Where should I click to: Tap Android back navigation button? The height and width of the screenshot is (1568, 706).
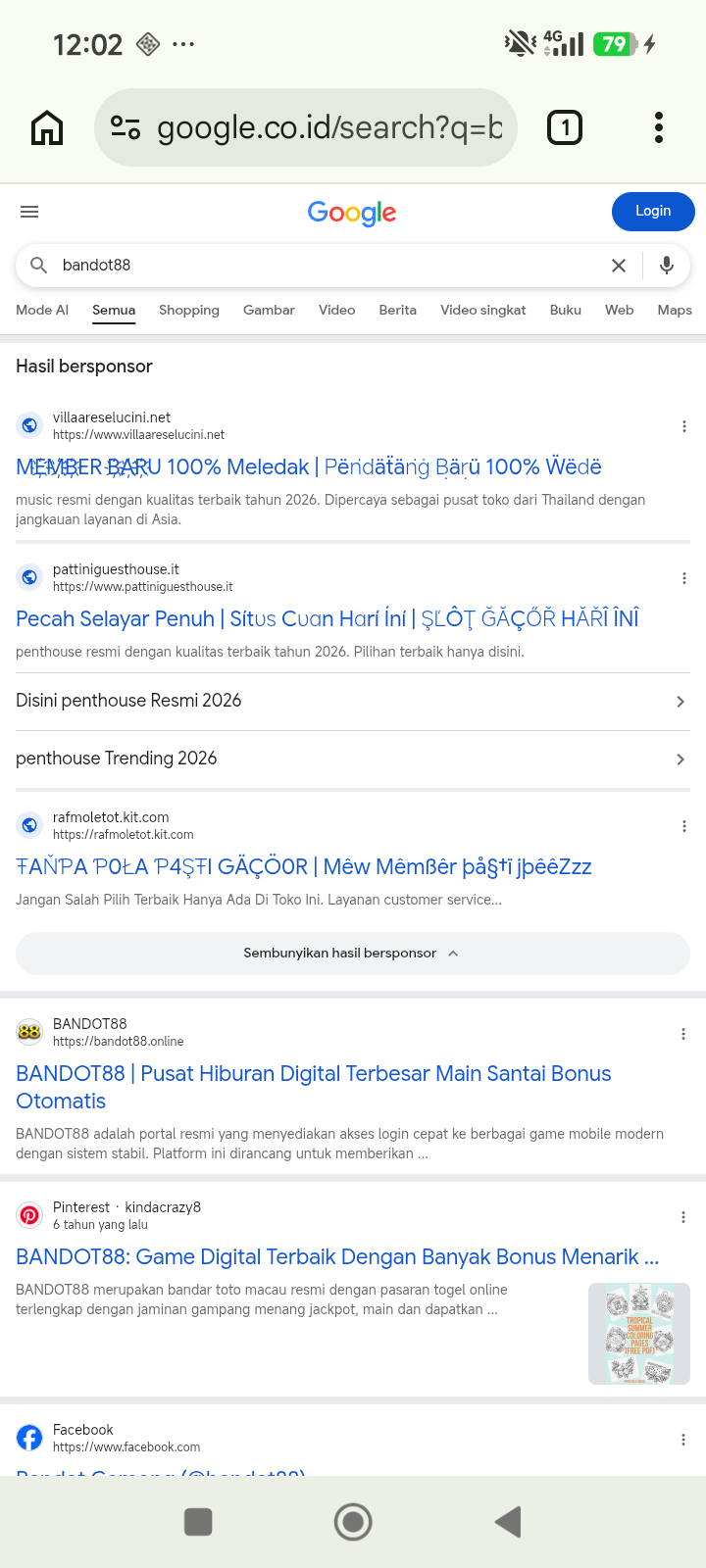point(508,1522)
